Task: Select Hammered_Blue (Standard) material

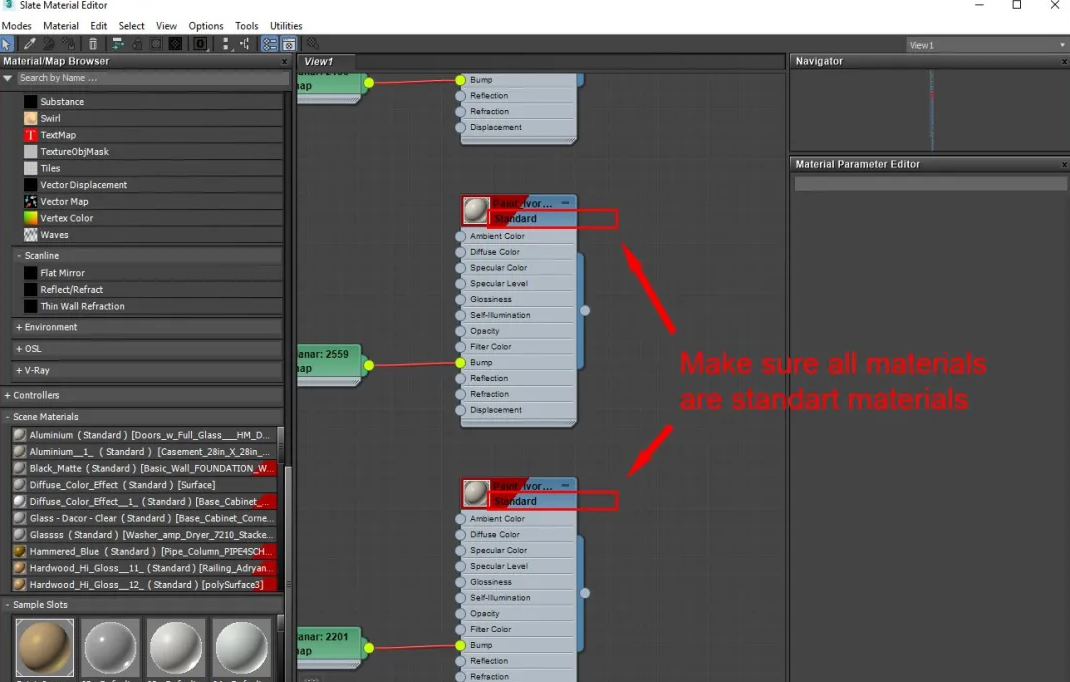Action: pos(144,552)
